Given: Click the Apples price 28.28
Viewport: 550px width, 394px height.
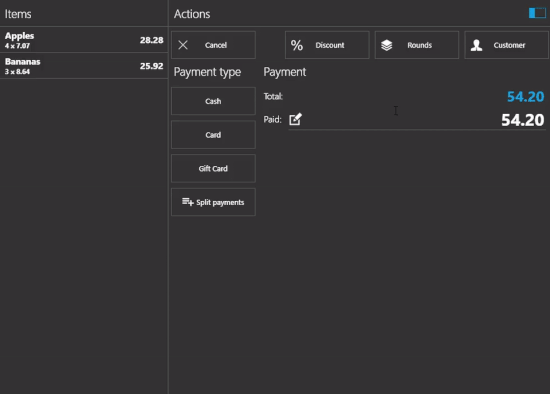Looking at the screenshot, I should (152, 40).
